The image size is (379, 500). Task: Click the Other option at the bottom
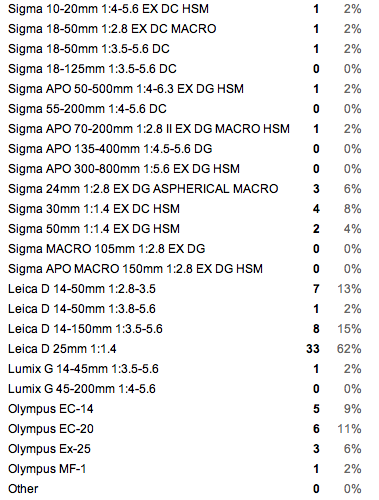(23, 489)
